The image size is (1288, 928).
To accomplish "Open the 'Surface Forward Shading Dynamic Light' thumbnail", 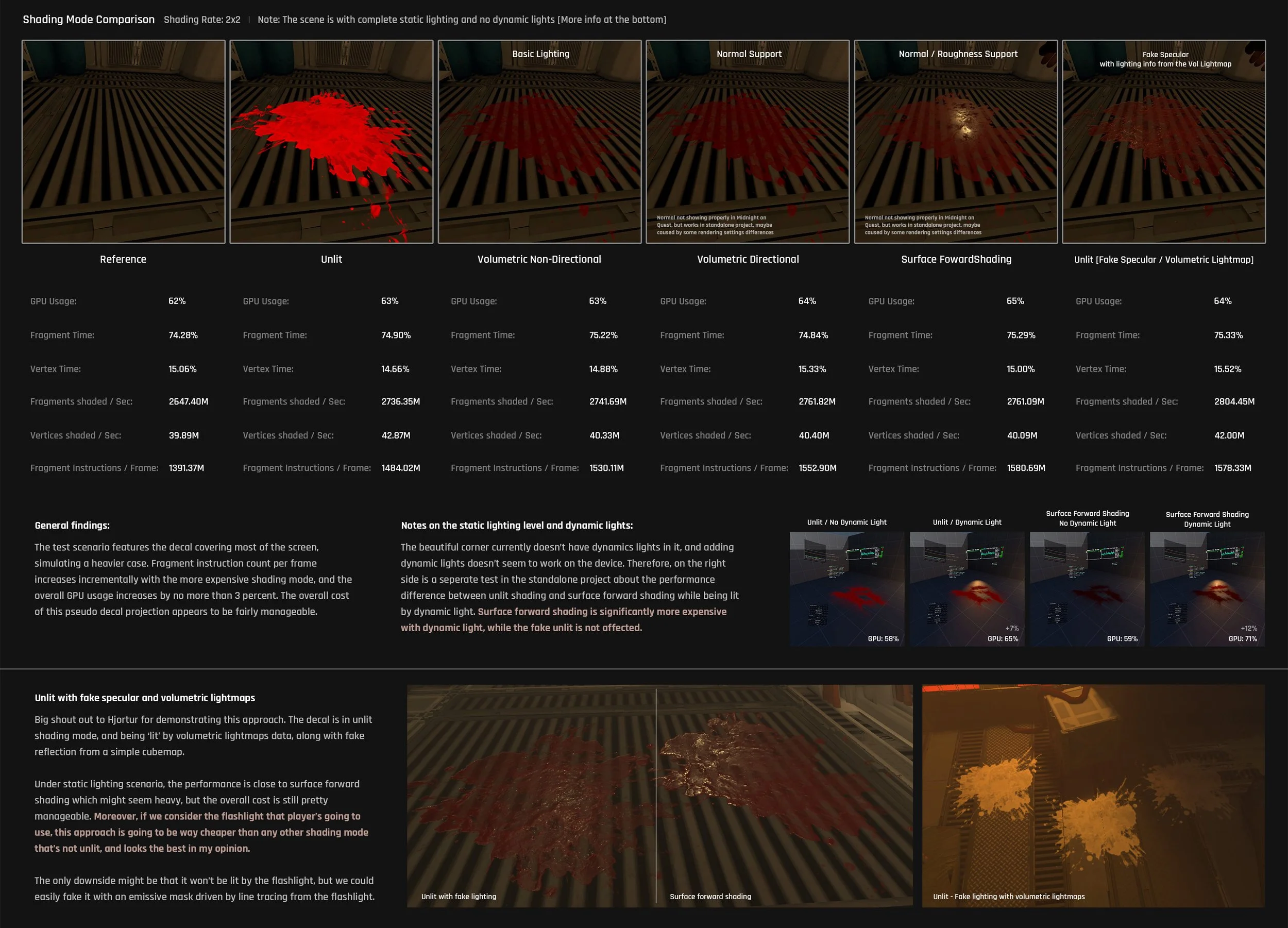I will [1207, 588].
